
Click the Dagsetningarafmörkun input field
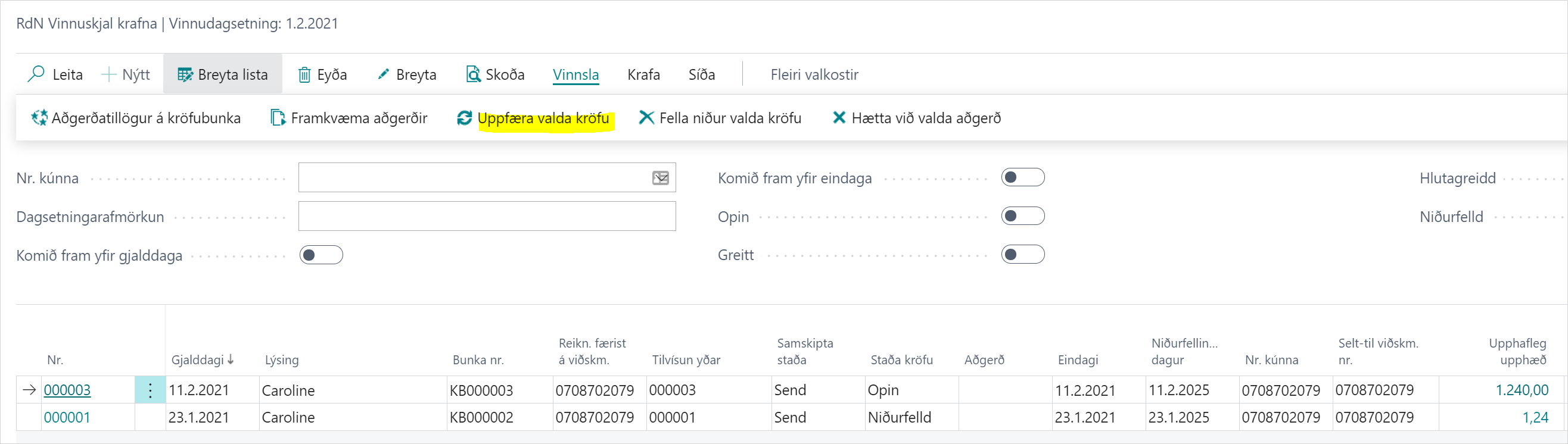click(x=486, y=217)
